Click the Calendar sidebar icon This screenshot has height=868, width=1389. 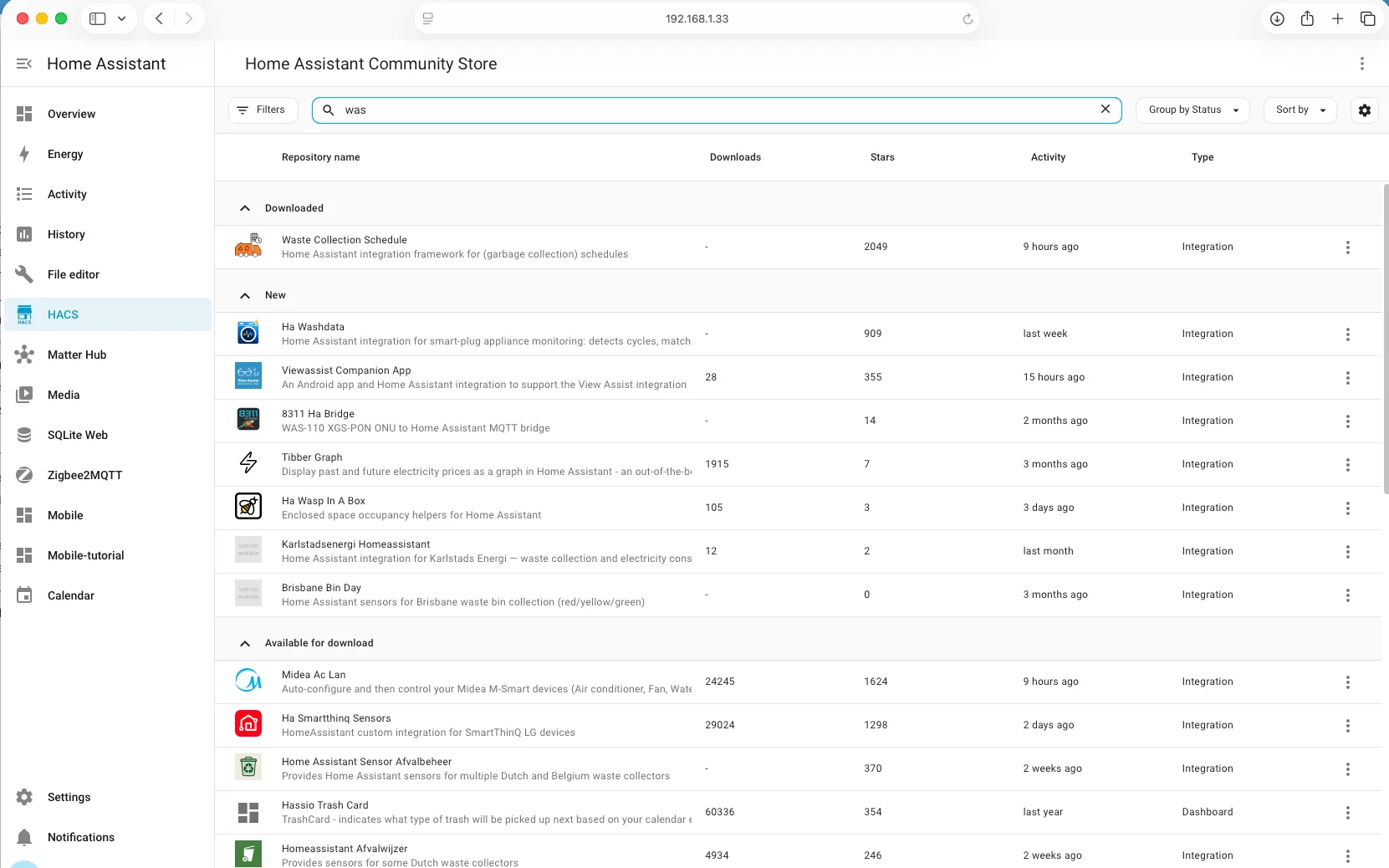(x=24, y=595)
